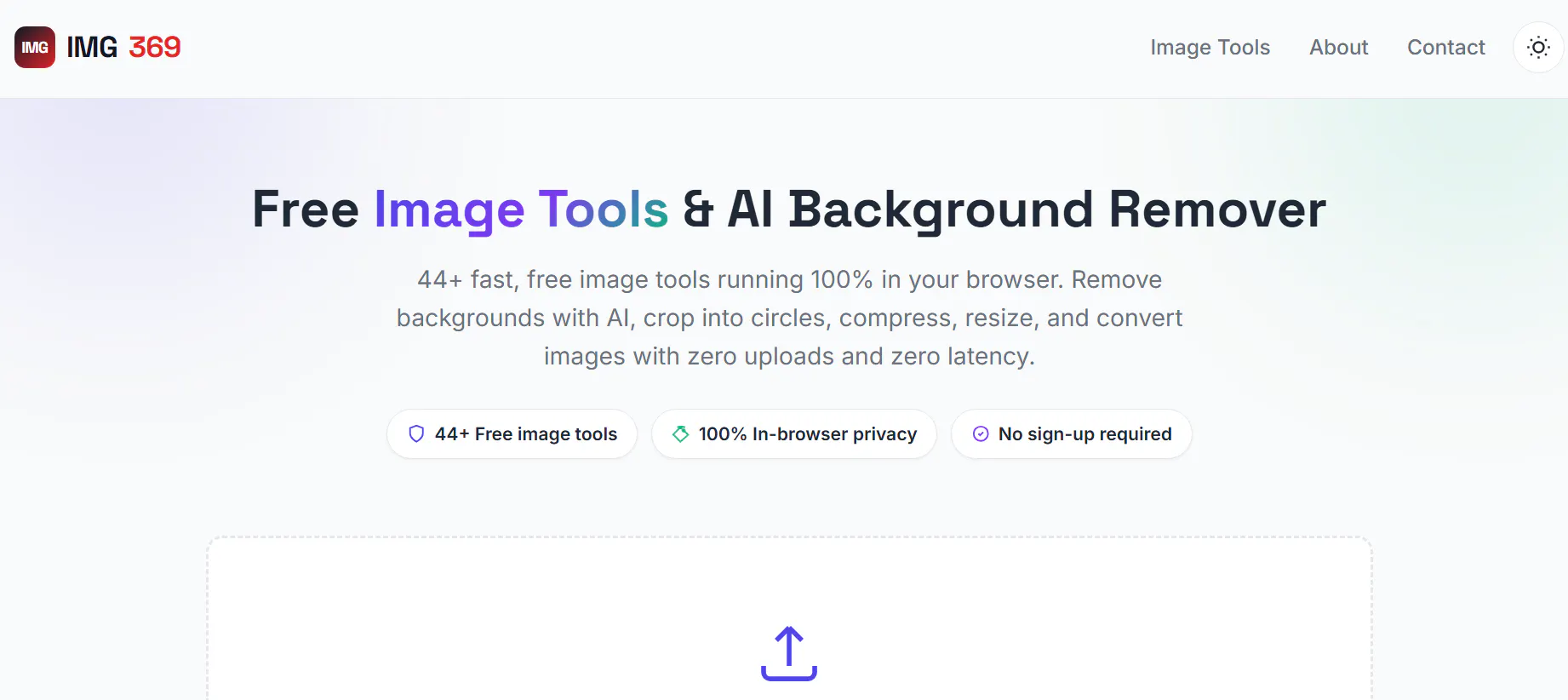
Task: Select the No sign-up required badge
Action: click(x=1072, y=434)
